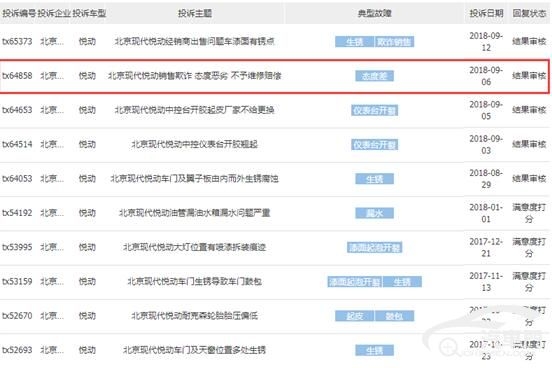Click the date 2017-12-21

tap(486, 247)
